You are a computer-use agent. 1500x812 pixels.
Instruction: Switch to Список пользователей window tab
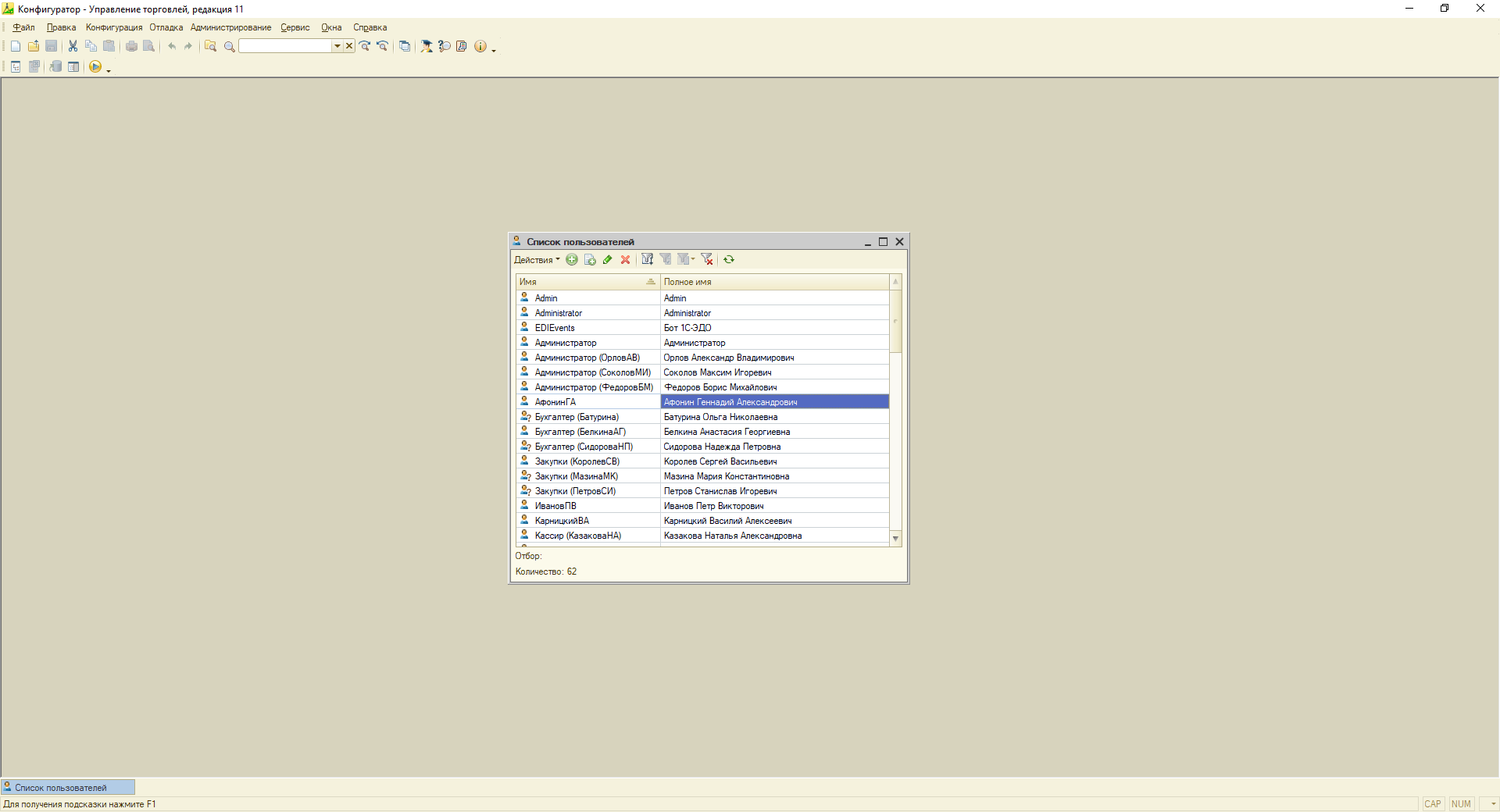68,787
